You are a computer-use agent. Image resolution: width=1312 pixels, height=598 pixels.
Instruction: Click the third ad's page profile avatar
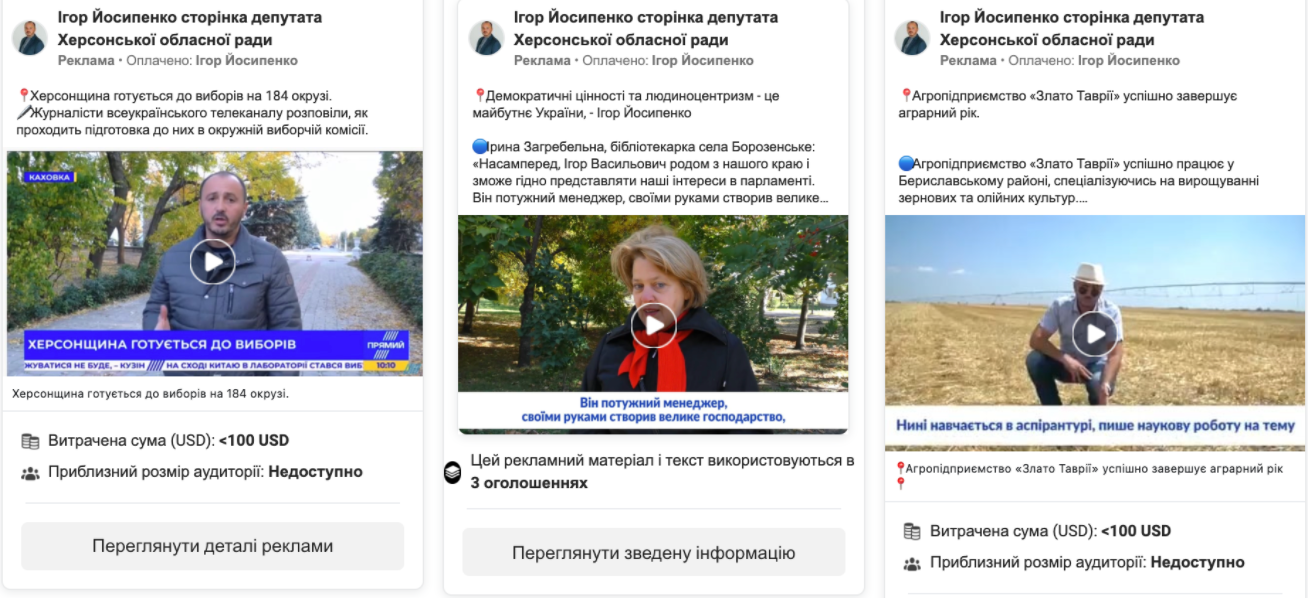pos(913,37)
